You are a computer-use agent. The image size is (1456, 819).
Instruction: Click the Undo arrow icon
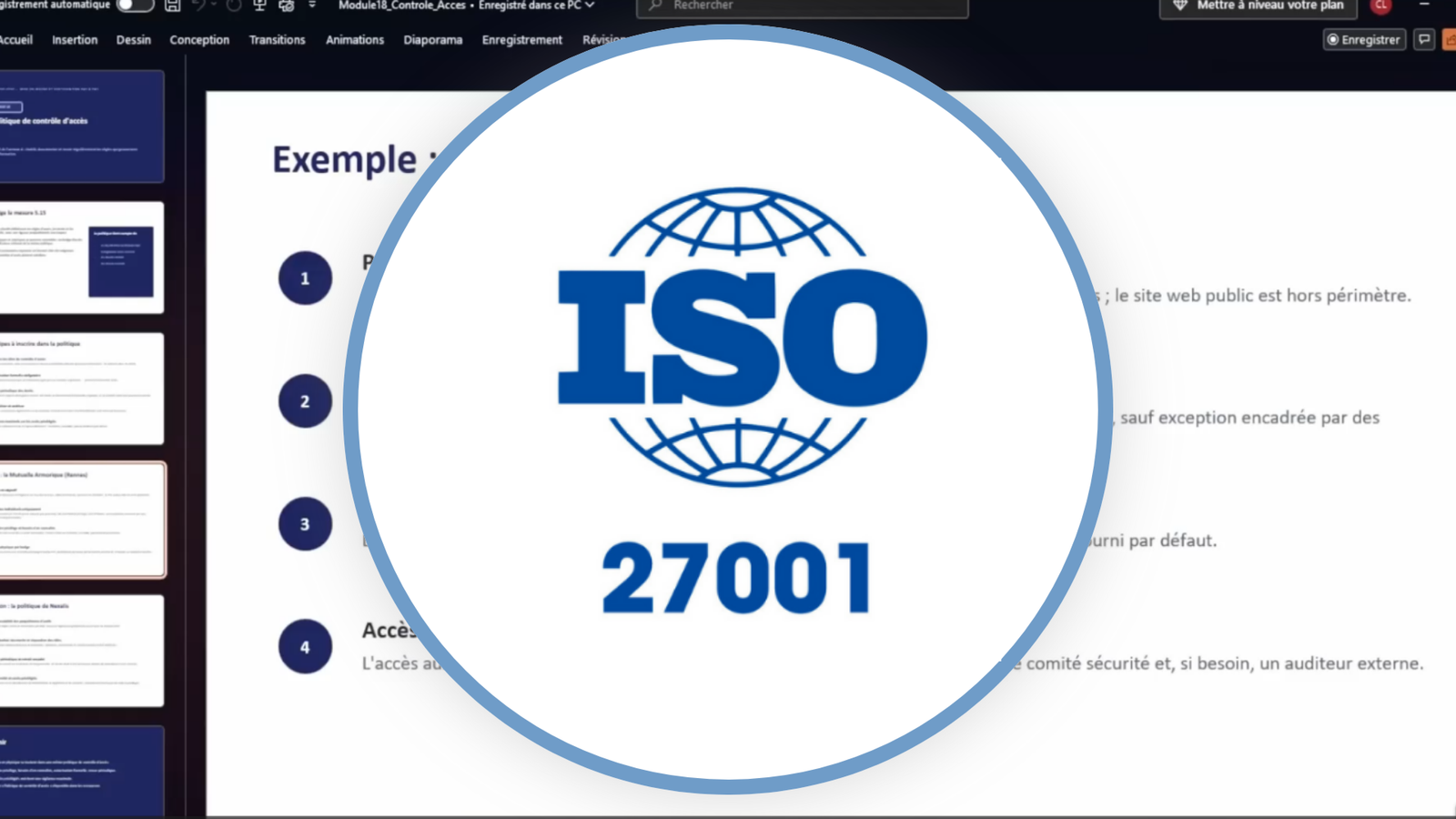tap(200, 5)
